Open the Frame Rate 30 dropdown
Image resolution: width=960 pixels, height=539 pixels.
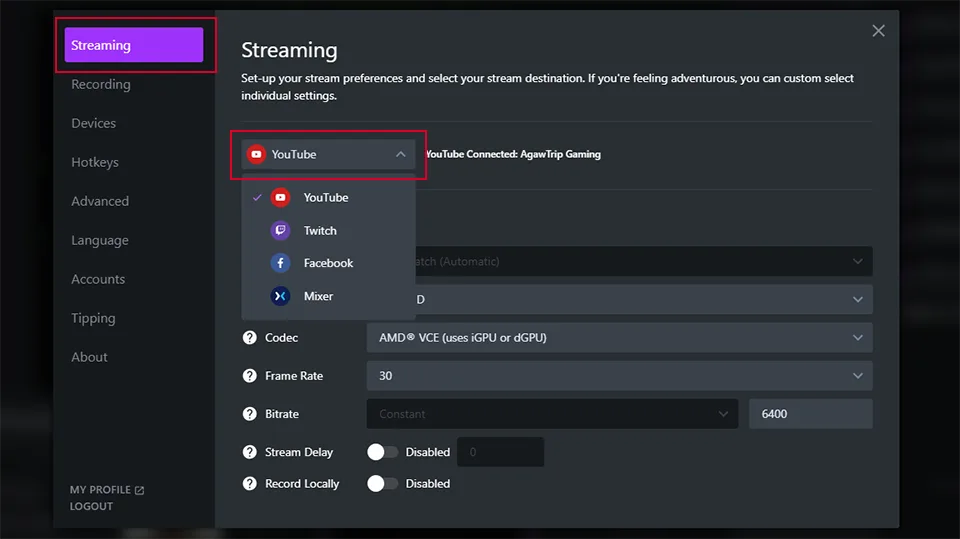pyautogui.click(x=620, y=375)
